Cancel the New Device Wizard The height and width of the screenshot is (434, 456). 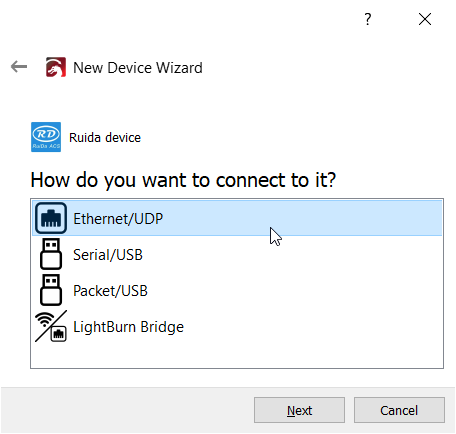coord(399,410)
